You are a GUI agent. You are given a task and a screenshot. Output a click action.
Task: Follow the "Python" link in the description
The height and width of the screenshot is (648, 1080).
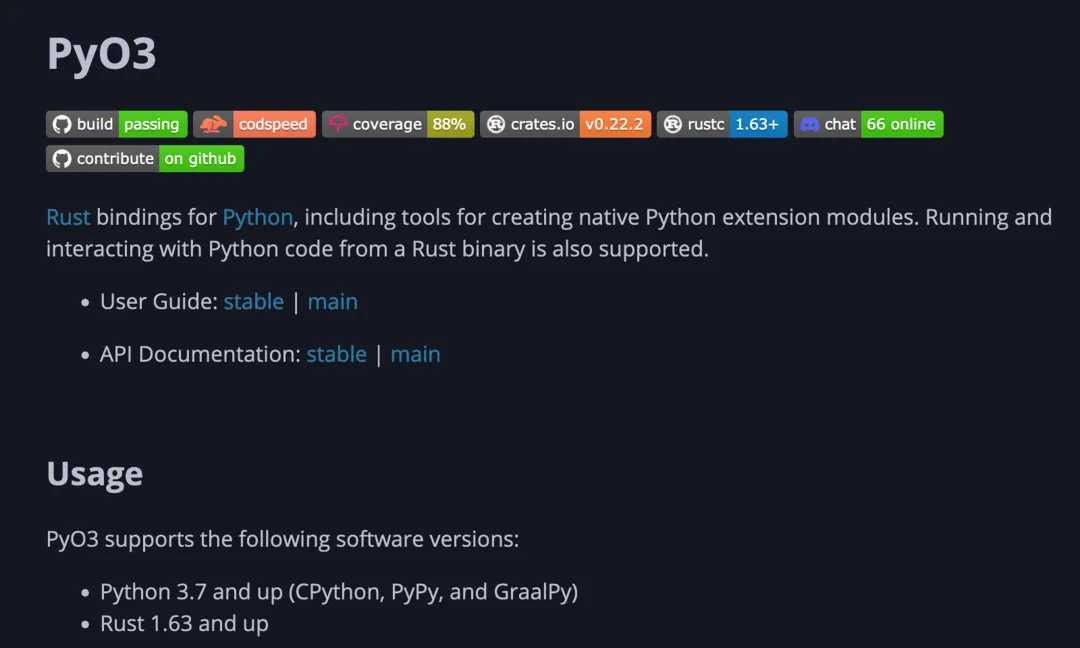(x=257, y=217)
